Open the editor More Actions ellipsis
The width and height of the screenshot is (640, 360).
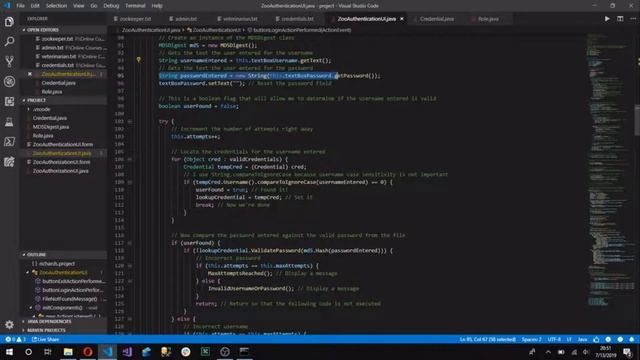633,19
